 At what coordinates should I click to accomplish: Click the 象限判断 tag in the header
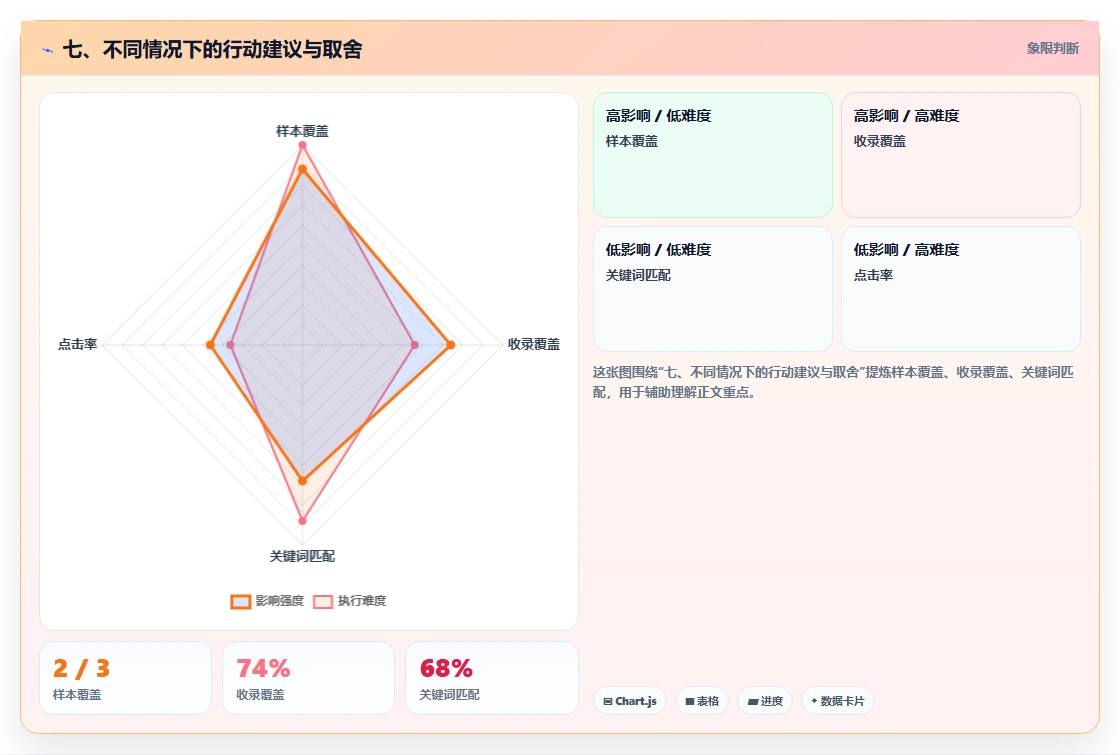tap(1052, 49)
